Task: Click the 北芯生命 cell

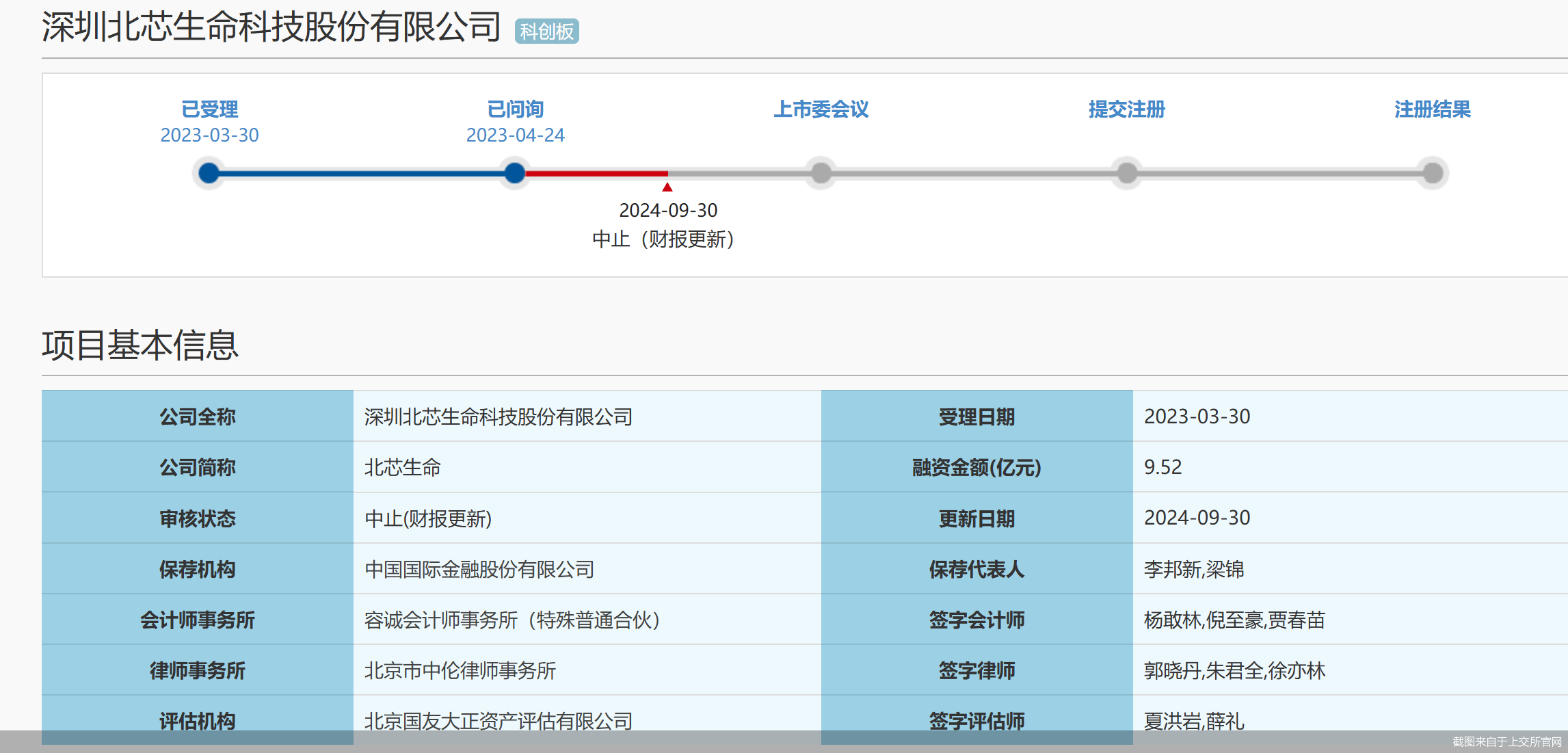Action: tap(587, 466)
